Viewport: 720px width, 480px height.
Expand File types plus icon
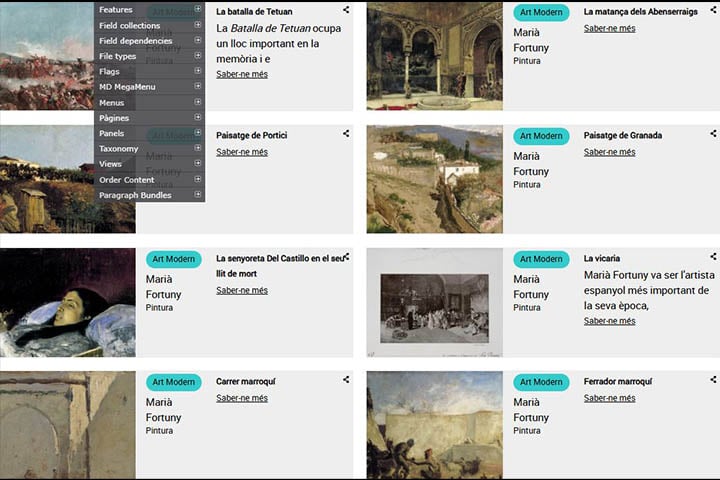click(x=197, y=55)
